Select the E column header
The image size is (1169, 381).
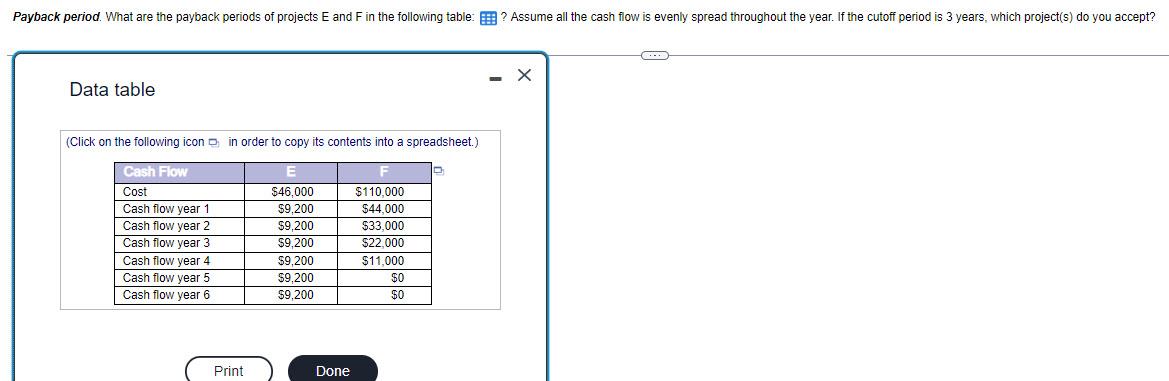[291, 172]
